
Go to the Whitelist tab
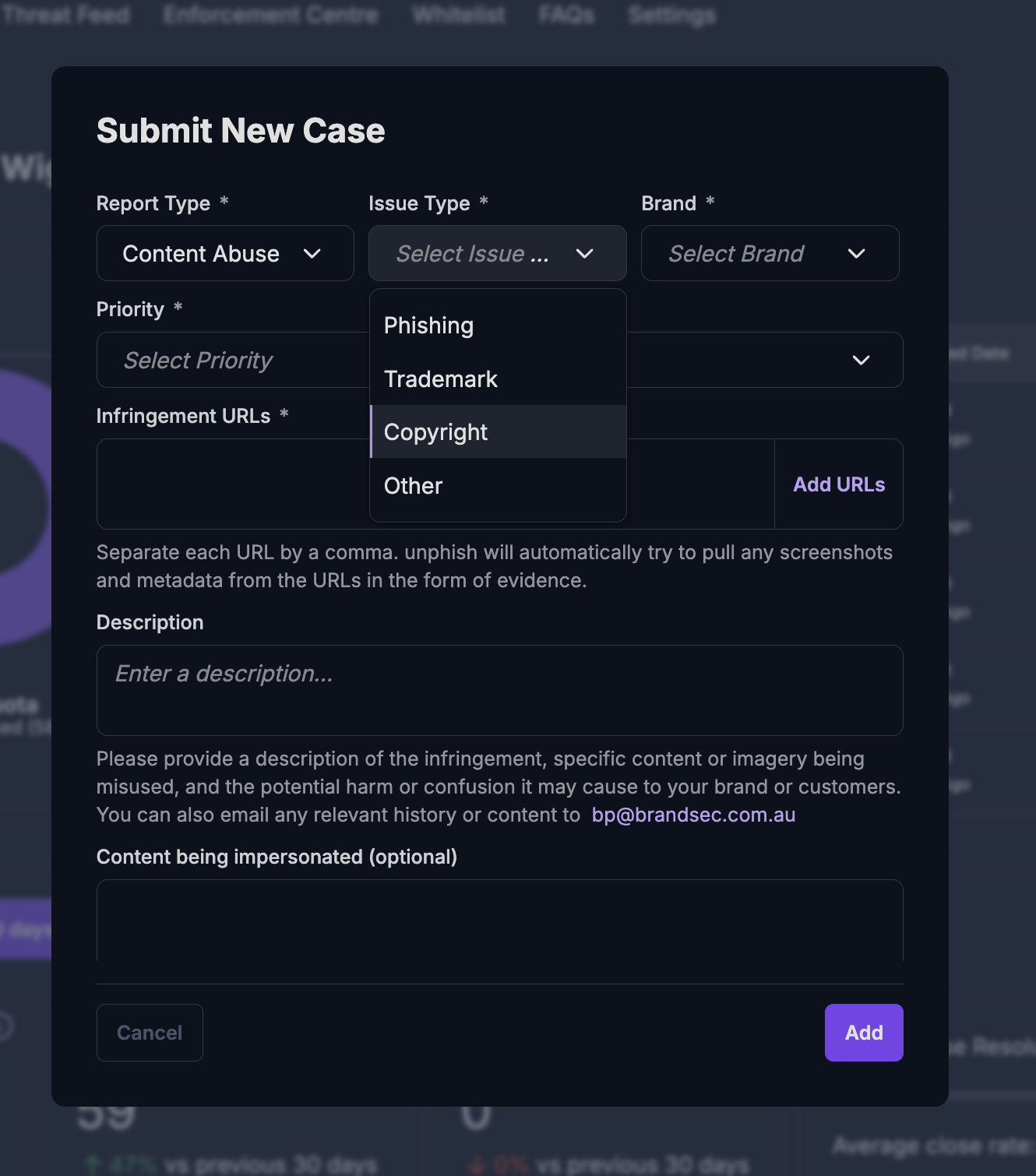pos(459,15)
